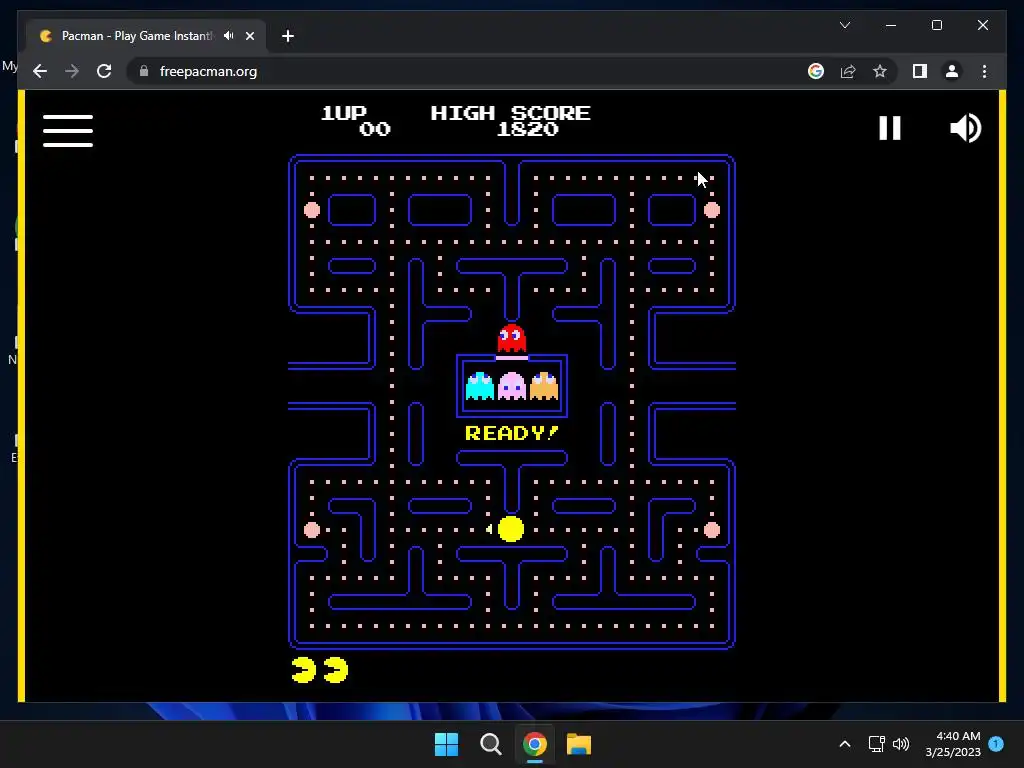
Task: Open Chrome's three-dot menu
Action: [984, 71]
